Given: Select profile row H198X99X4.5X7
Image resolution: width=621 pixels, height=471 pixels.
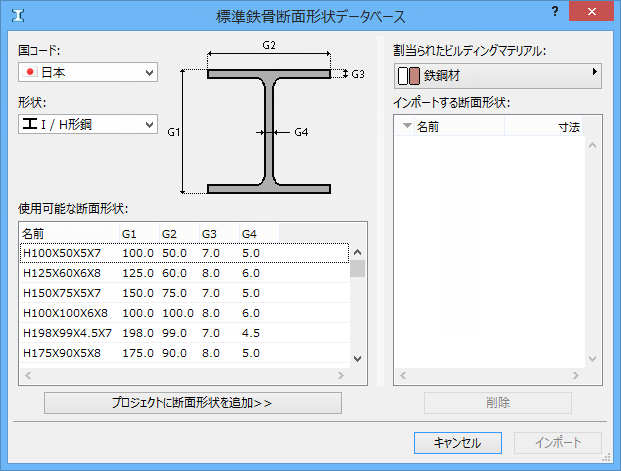Looking at the screenshot, I should pos(185,333).
